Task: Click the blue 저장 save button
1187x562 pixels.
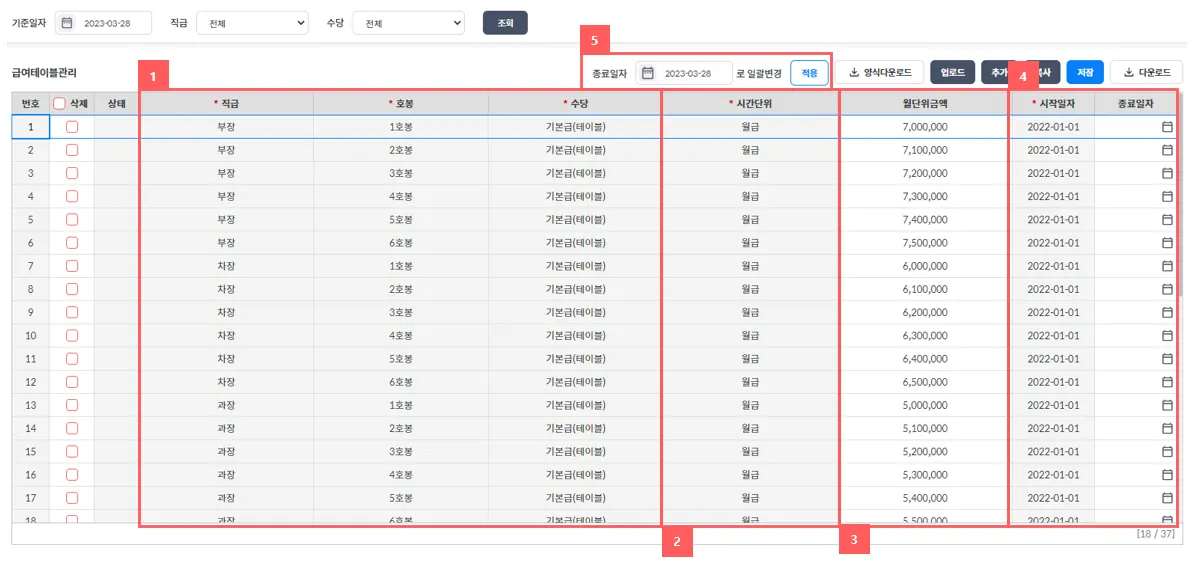Action: 1085,73
